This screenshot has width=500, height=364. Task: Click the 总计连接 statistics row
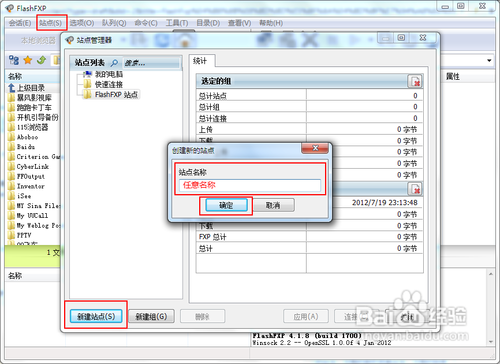(x=310, y=118)
